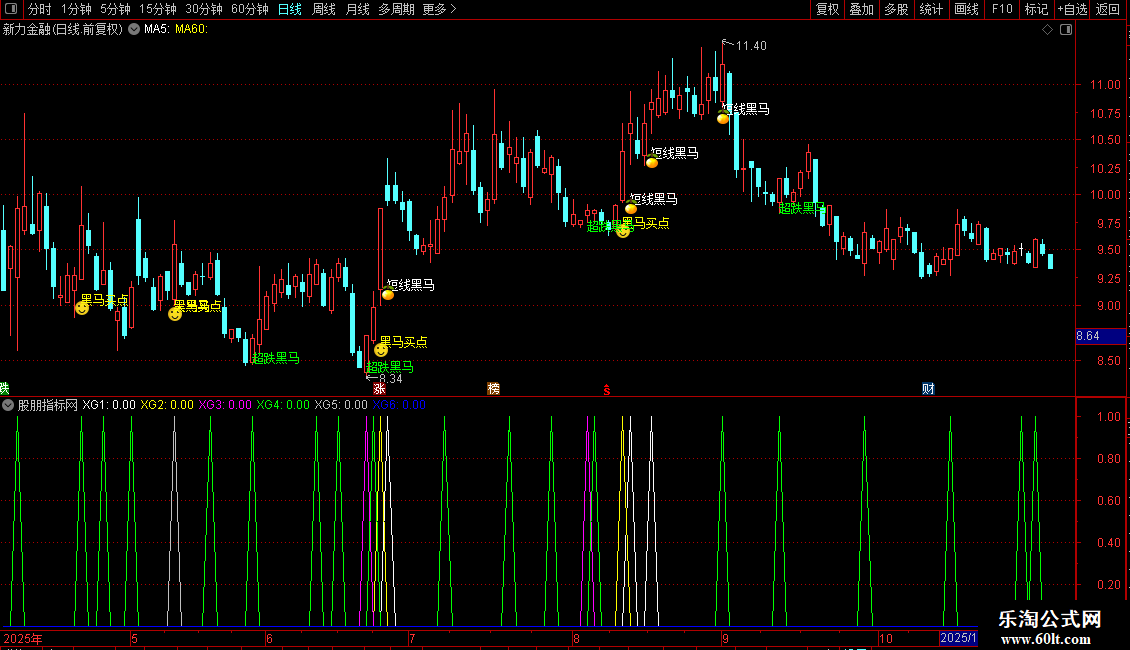Click the 新力金融(日线.前复权) chart title

click(63, 30)
